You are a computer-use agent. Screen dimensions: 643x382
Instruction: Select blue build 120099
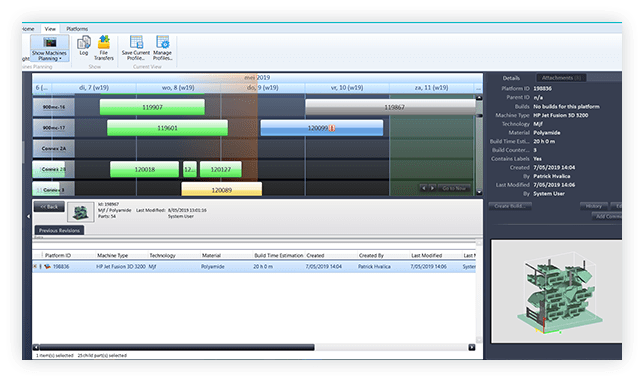[x=322, y=128]
